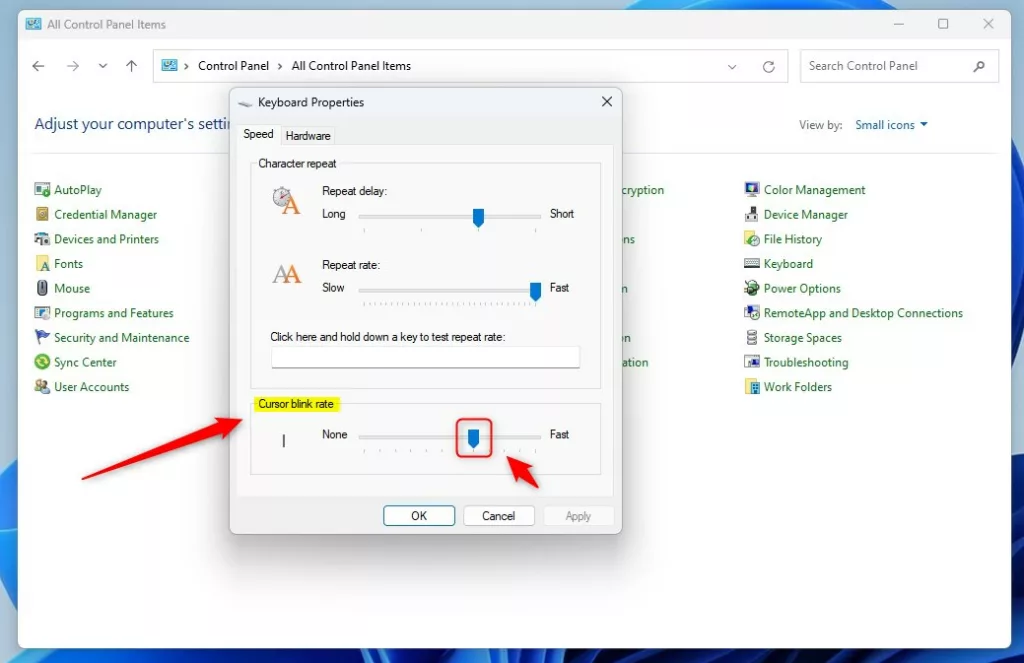Open Programs and Features icon
Screen dimensions: 1024x663
(42, 313)
